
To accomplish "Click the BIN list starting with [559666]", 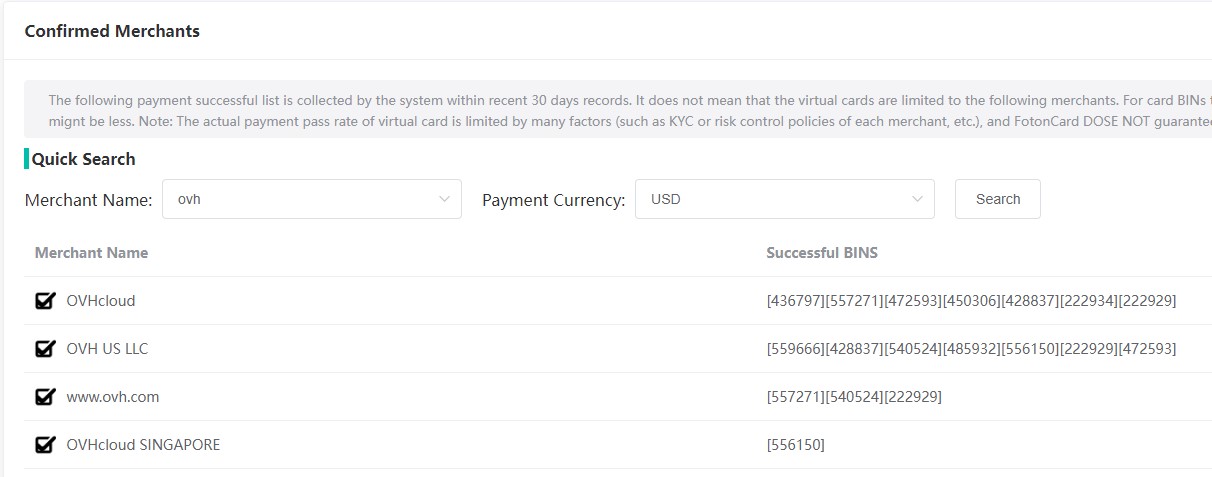I will click(971, 348).
